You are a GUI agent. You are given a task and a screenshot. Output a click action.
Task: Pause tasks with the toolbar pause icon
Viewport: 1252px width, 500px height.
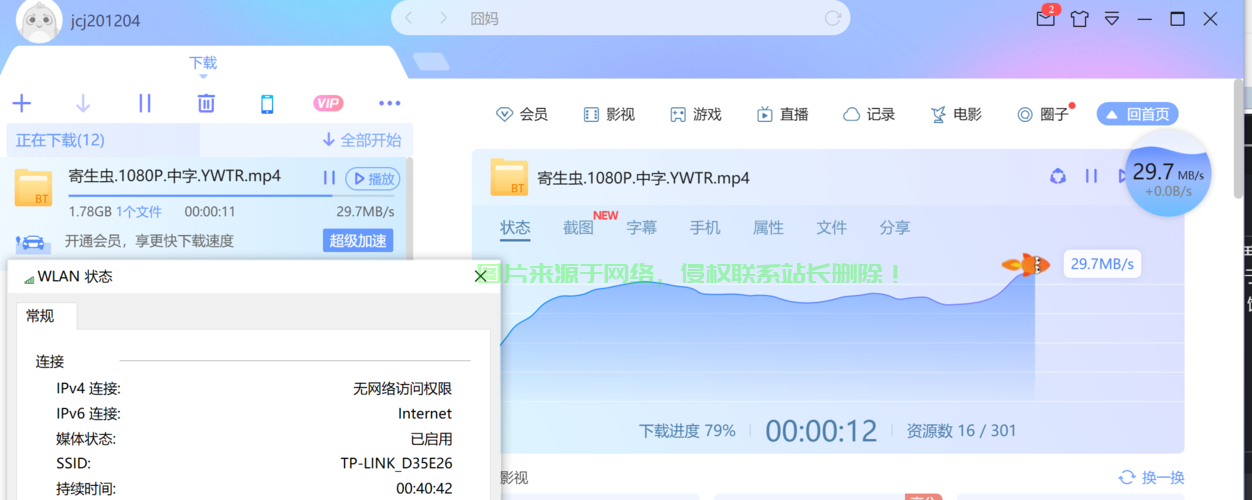coord(144,103)
